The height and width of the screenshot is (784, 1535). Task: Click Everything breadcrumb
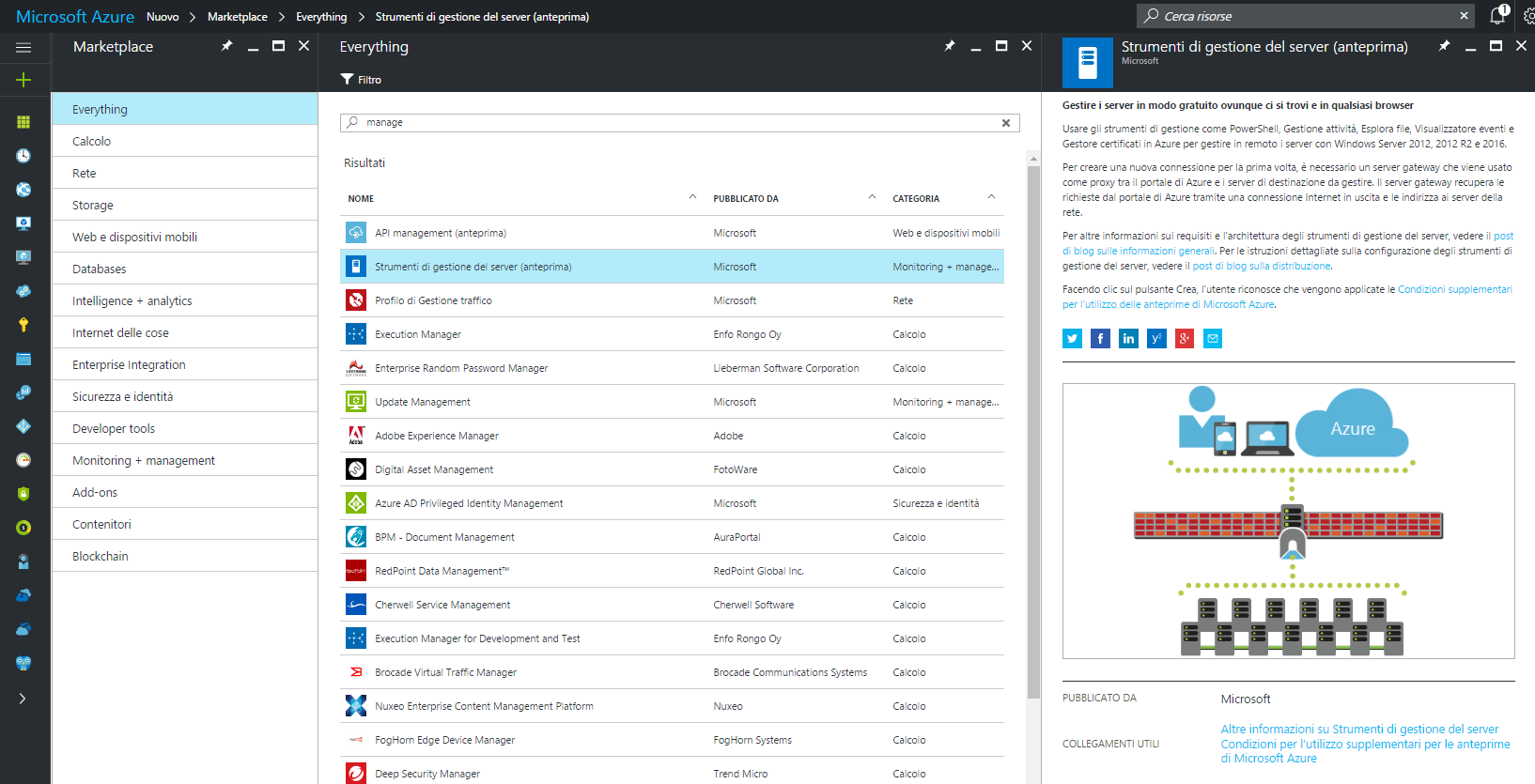tap(321, 17)
